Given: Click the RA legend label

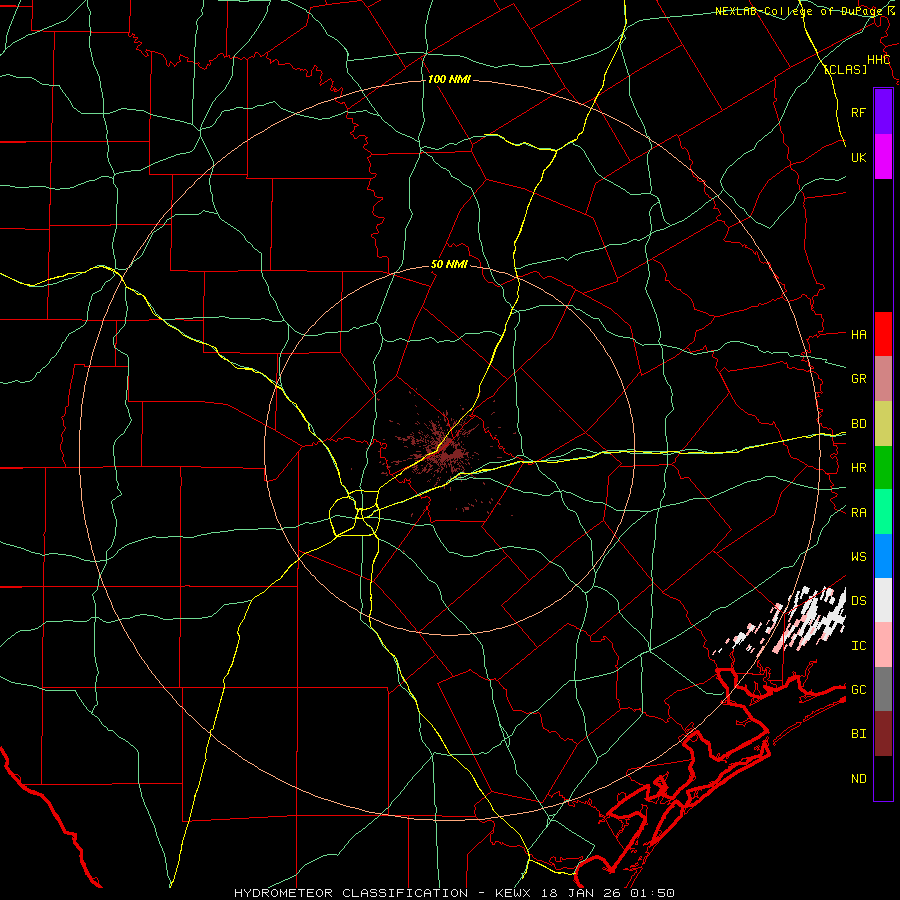Looking at the screenshot, I should click(858, 513).
